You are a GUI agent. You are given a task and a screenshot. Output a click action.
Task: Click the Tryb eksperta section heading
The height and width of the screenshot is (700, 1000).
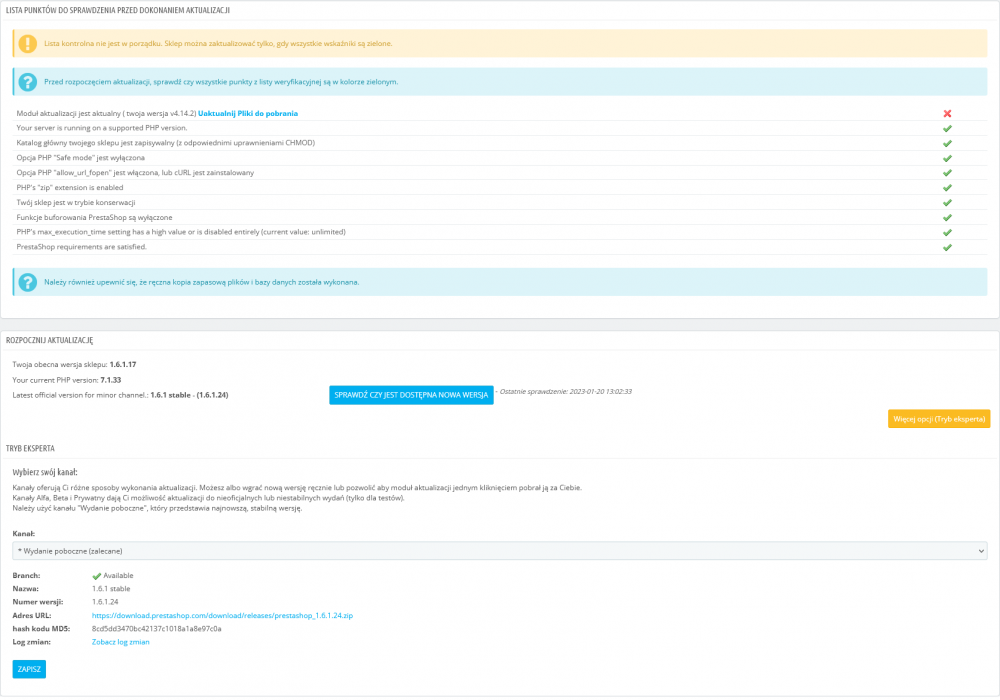30,448
